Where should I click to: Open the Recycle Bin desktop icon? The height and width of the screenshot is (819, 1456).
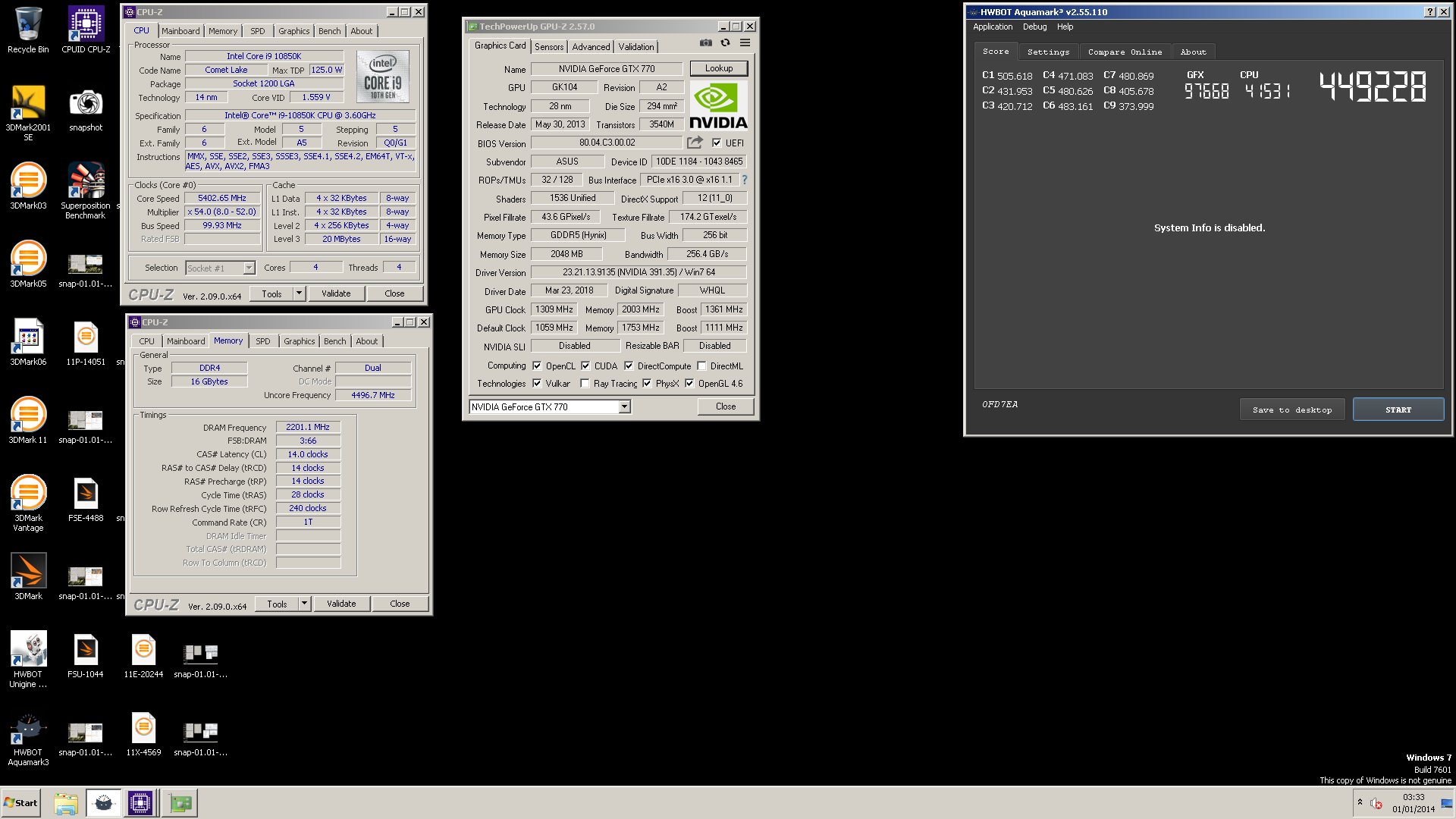[28, 30]
